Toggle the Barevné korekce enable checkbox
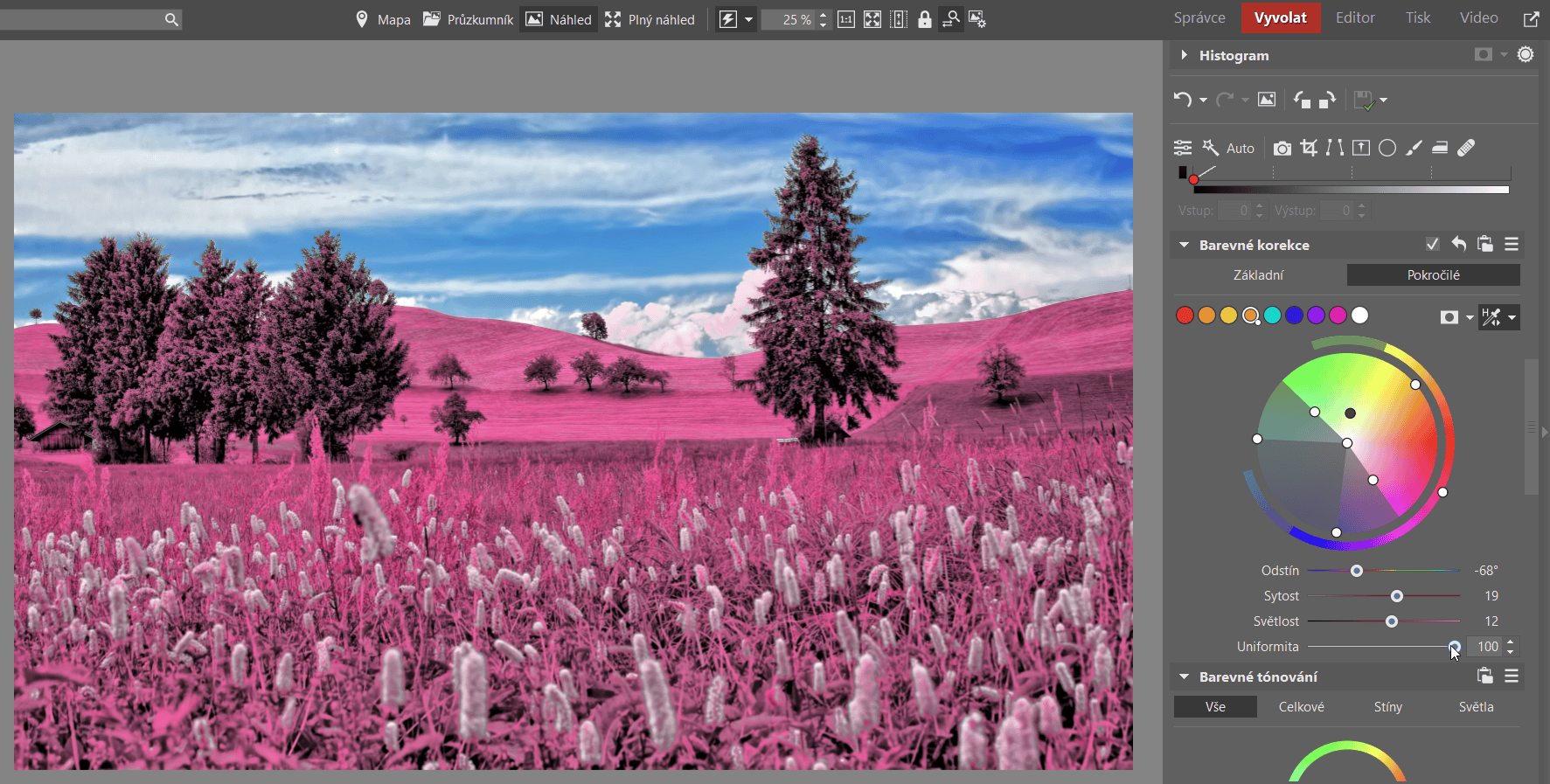The height and width of the screenshot is (784, 1550). 1432,245
